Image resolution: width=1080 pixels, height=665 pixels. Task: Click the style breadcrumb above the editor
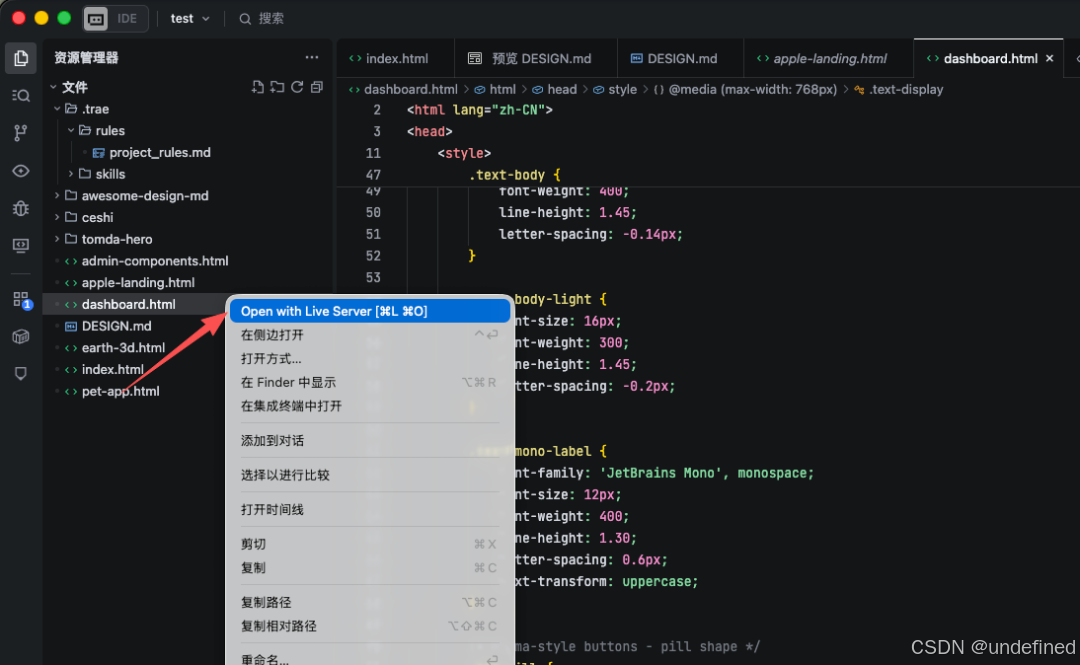pos(622,89)
